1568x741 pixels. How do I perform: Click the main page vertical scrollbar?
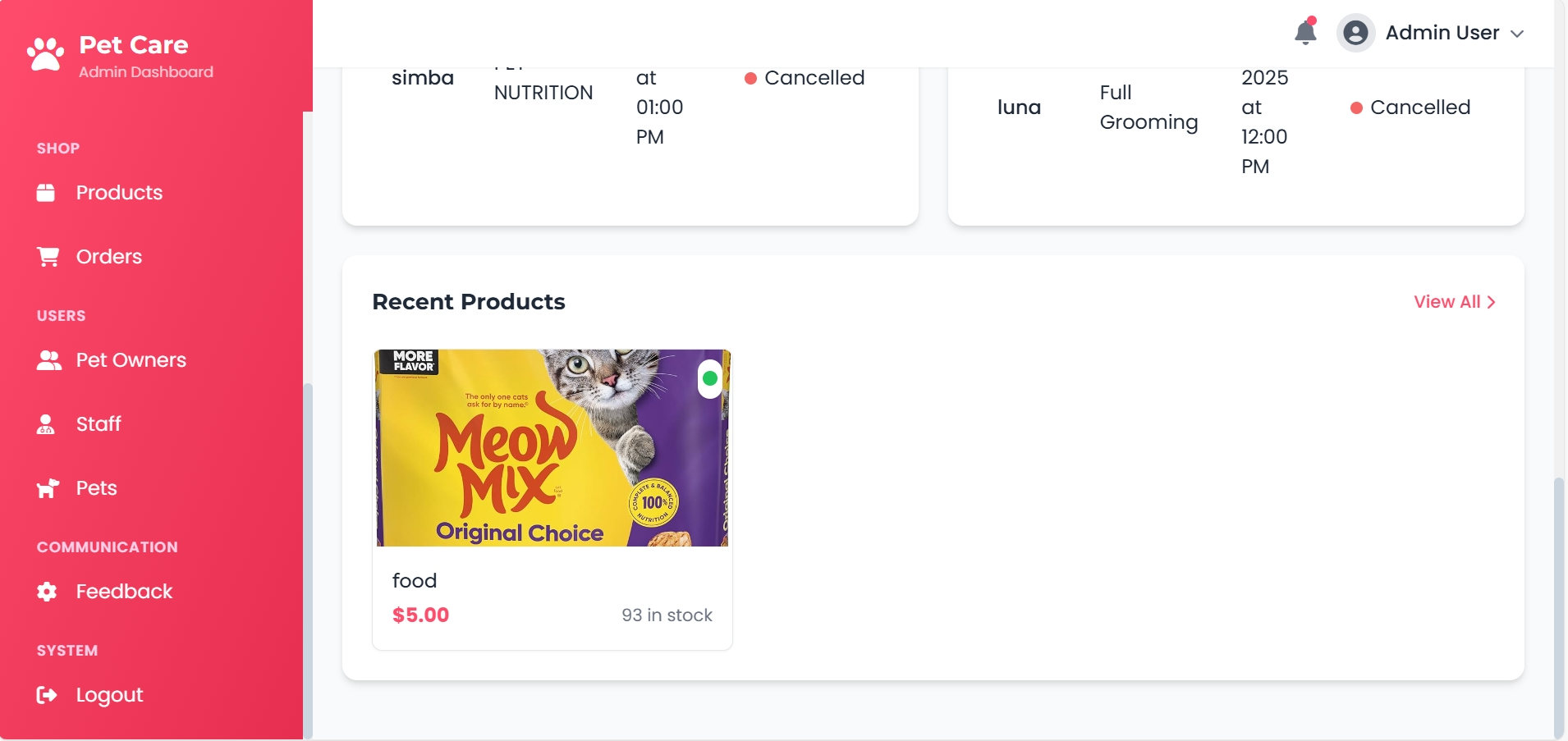1559,607
